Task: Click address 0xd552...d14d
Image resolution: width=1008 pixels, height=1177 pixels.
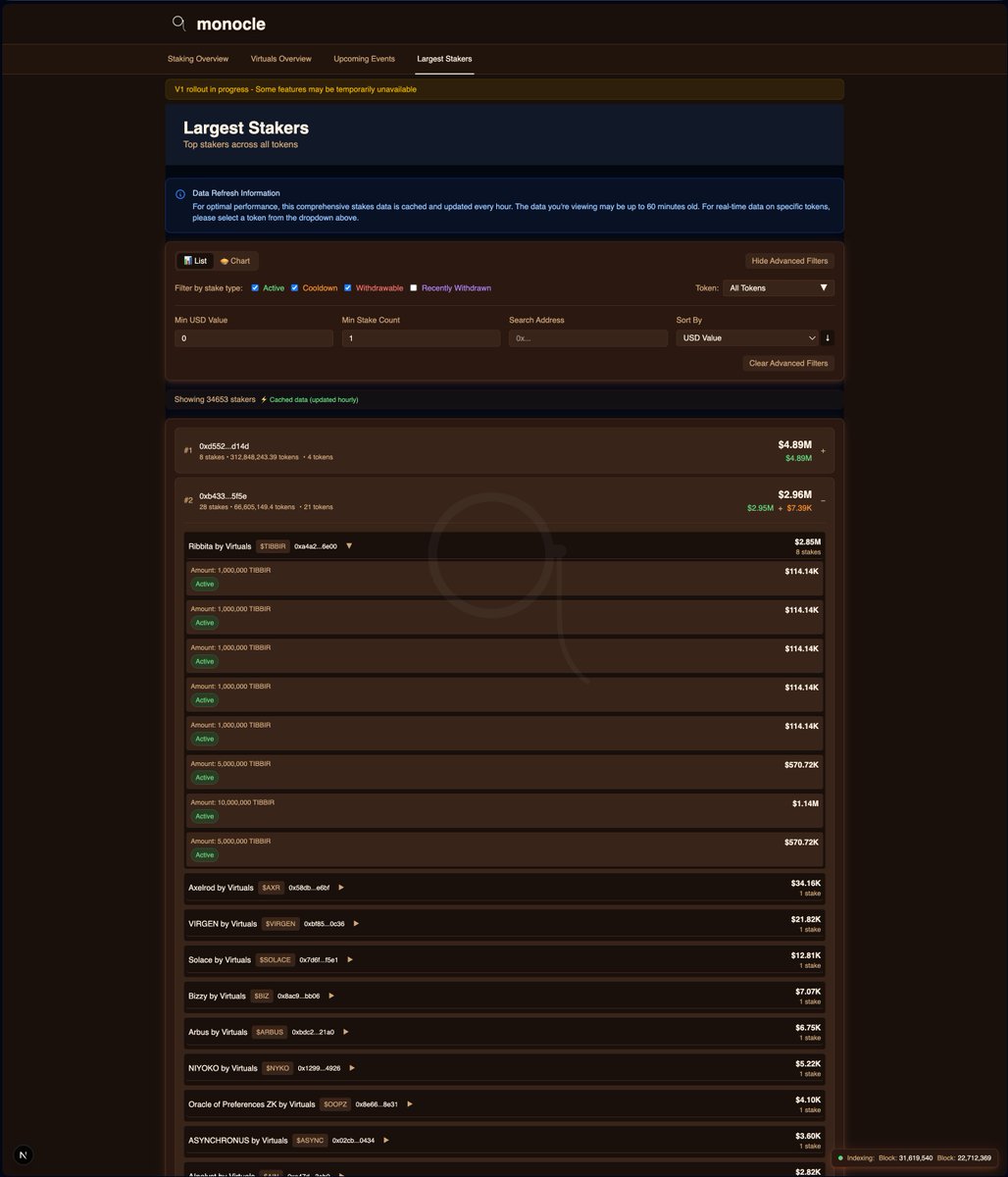Action: click(x=225, y=446)
